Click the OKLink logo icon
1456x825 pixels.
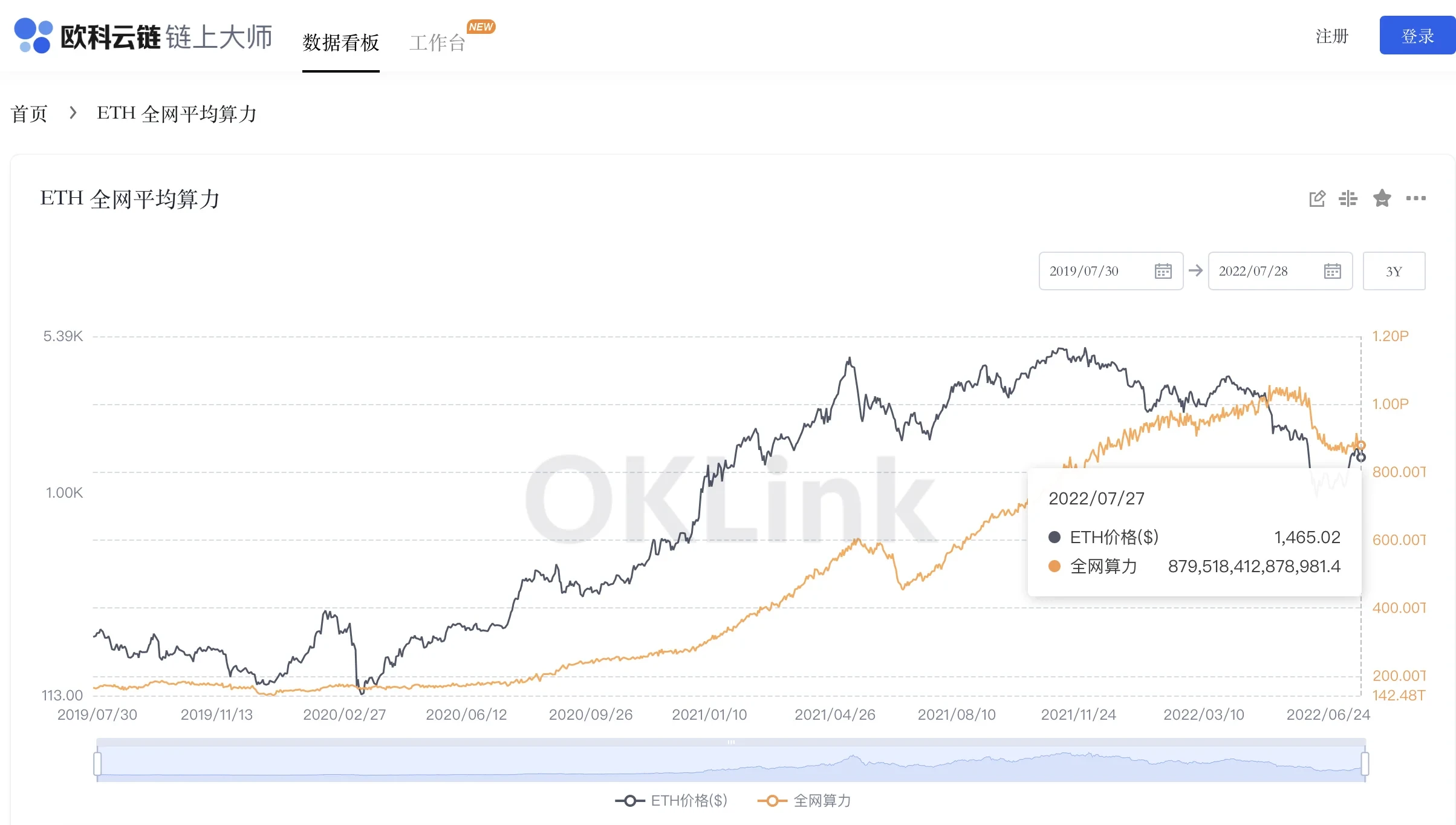33,36
